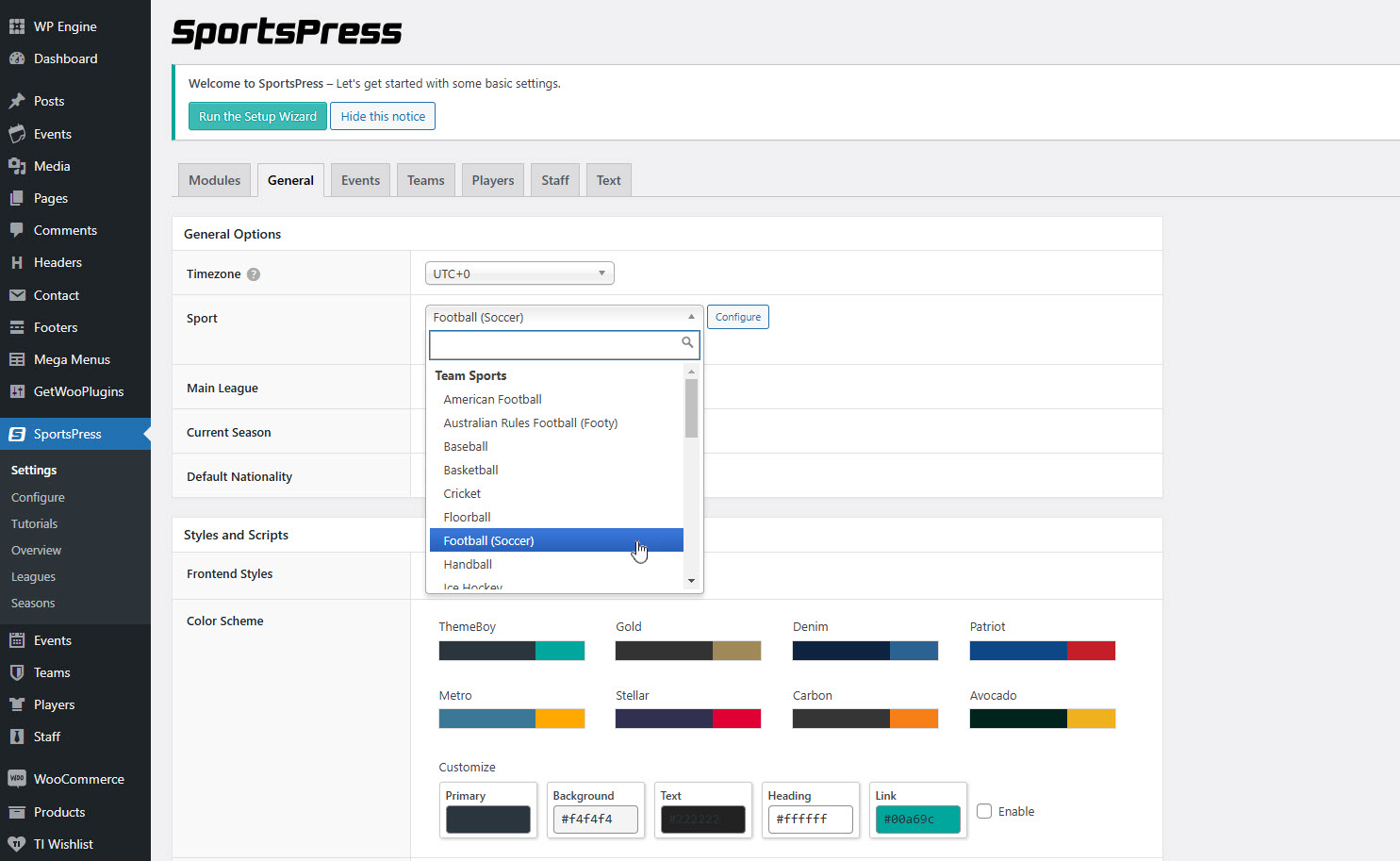The height and width of the screenshot is (861, 1400).
Task: Switch to the Staff settings tab
Action: click(555, 180)
